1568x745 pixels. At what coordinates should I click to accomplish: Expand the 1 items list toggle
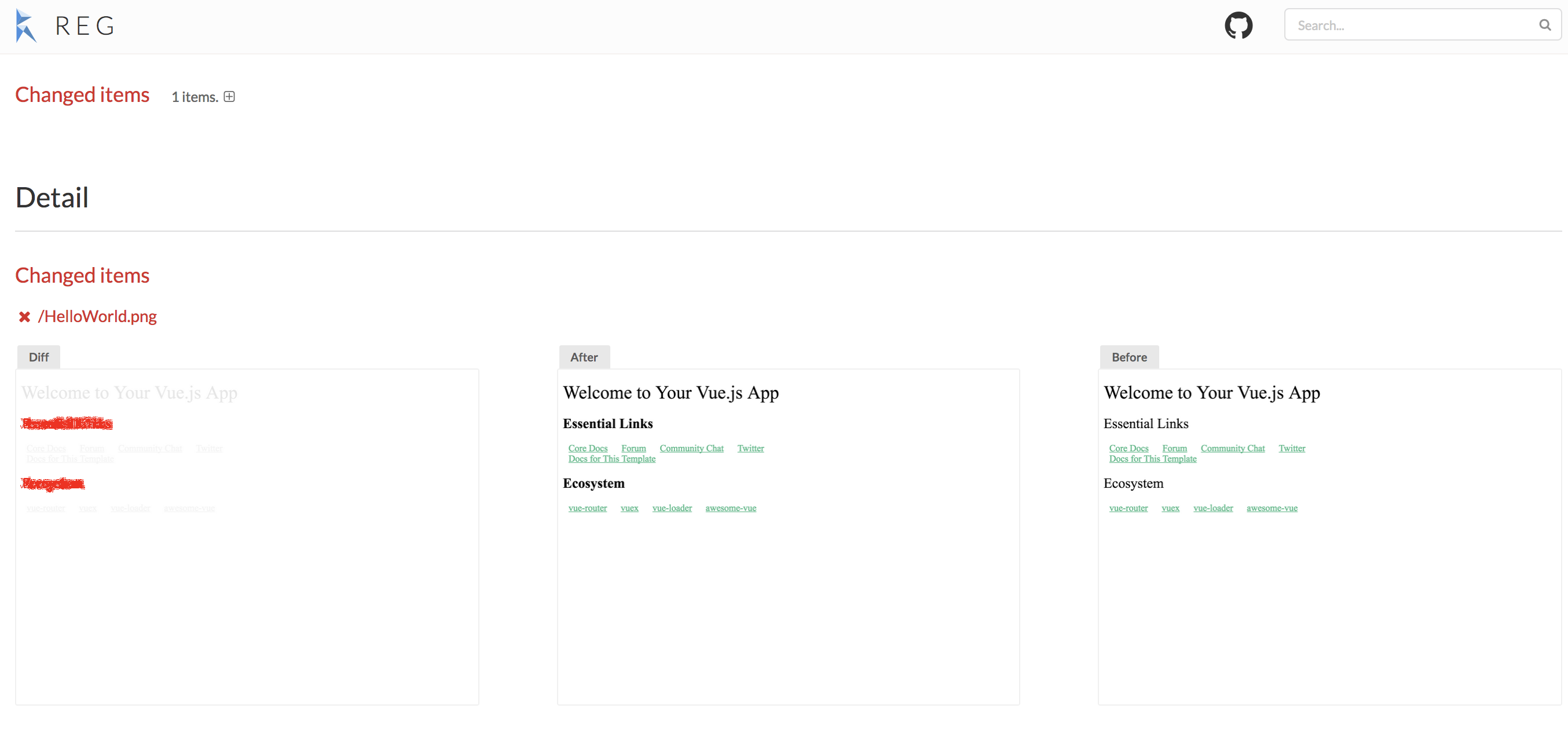click(x=229, y=97)
